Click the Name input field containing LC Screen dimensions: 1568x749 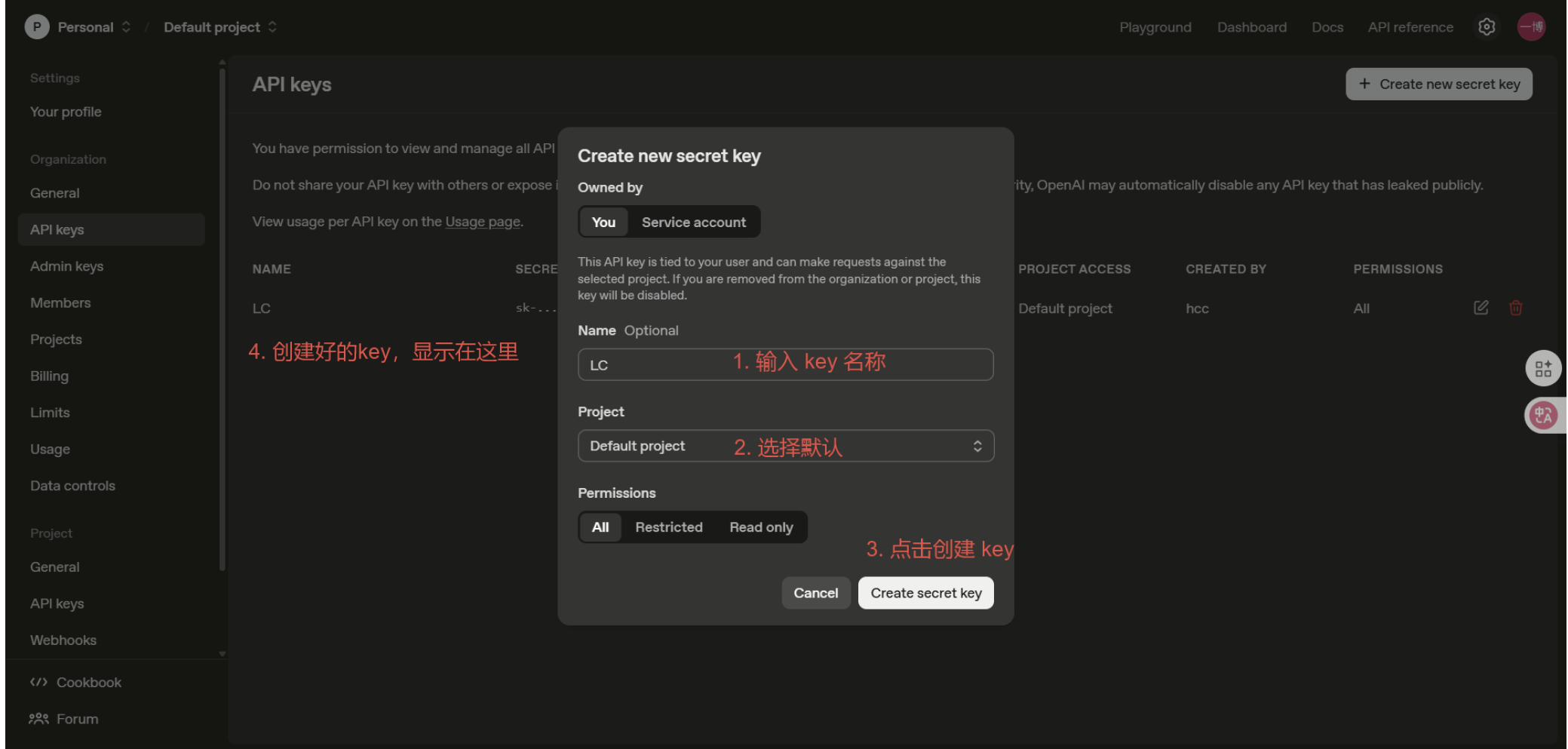pyautogui.click(x=785, y=364)
